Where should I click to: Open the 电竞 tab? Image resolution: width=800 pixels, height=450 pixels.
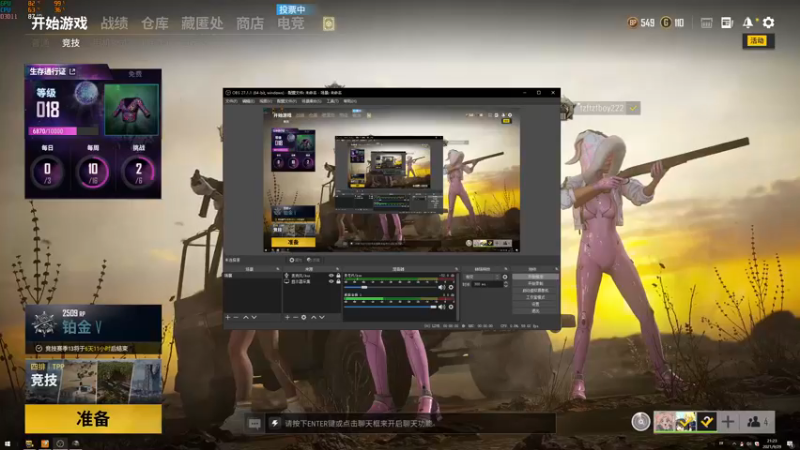coord(291,23)
